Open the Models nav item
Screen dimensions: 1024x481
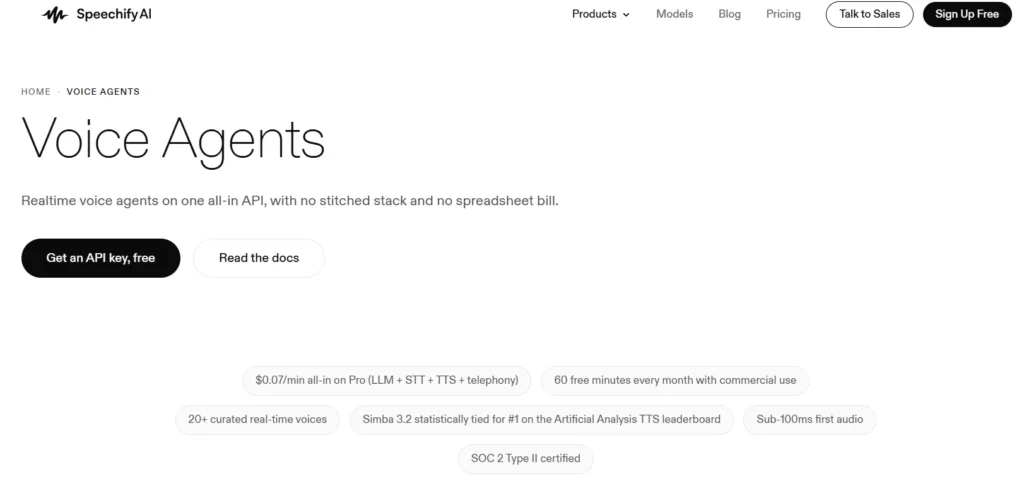coord(675,14)
